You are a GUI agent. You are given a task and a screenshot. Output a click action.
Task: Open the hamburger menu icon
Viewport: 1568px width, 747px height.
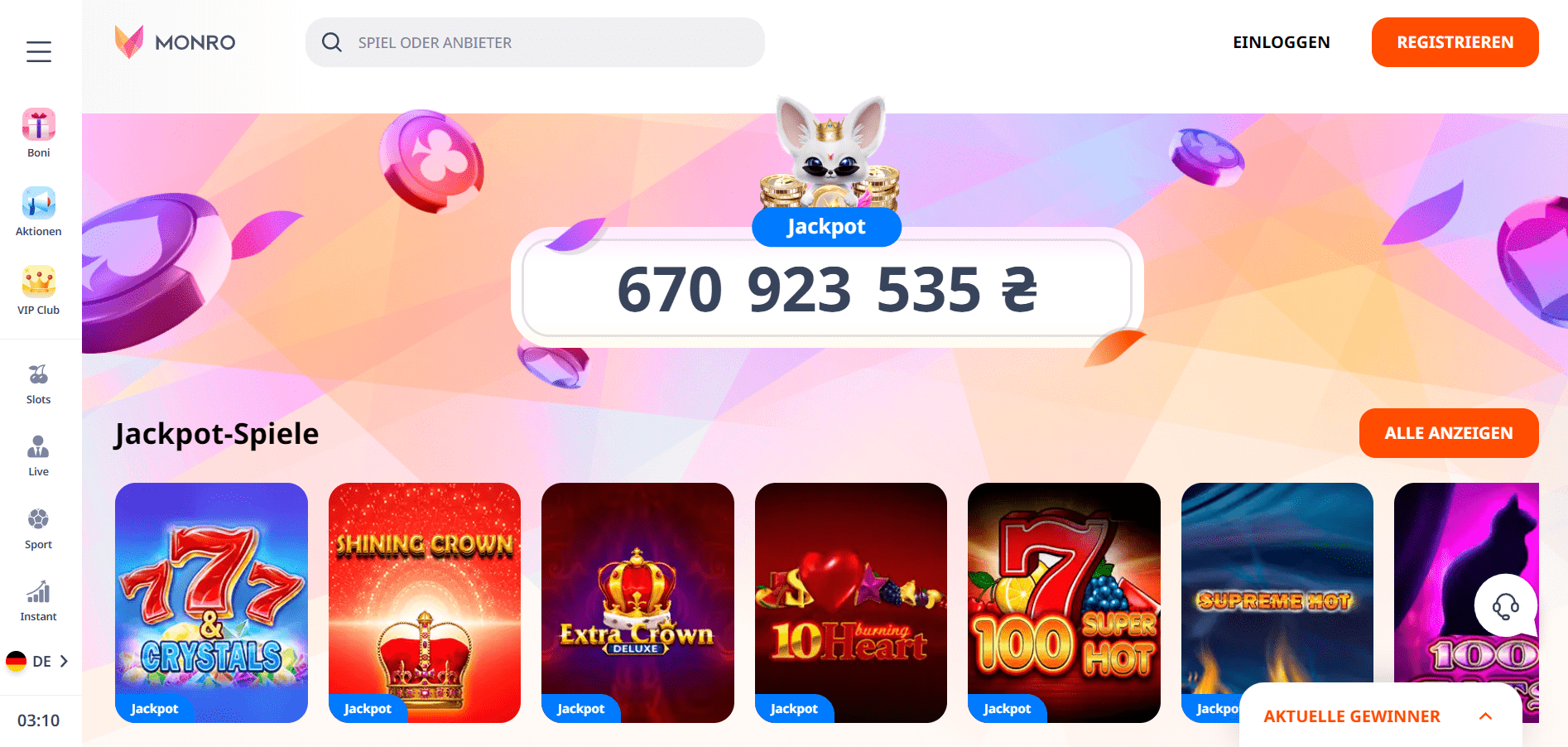[39, 51]
